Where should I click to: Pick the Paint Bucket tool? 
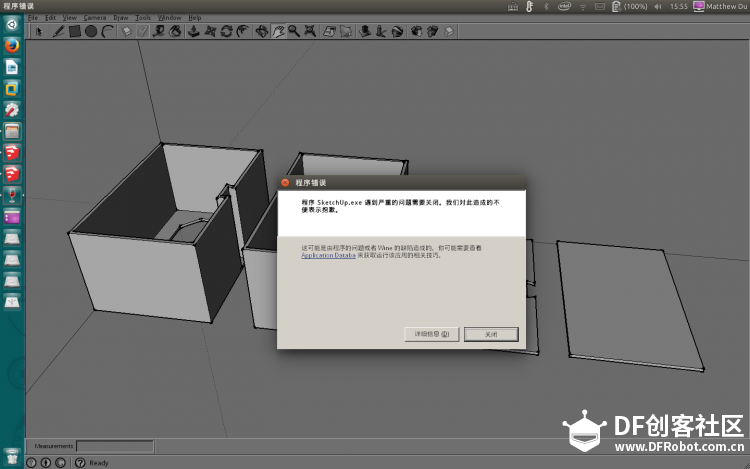(x=176, y=32)
